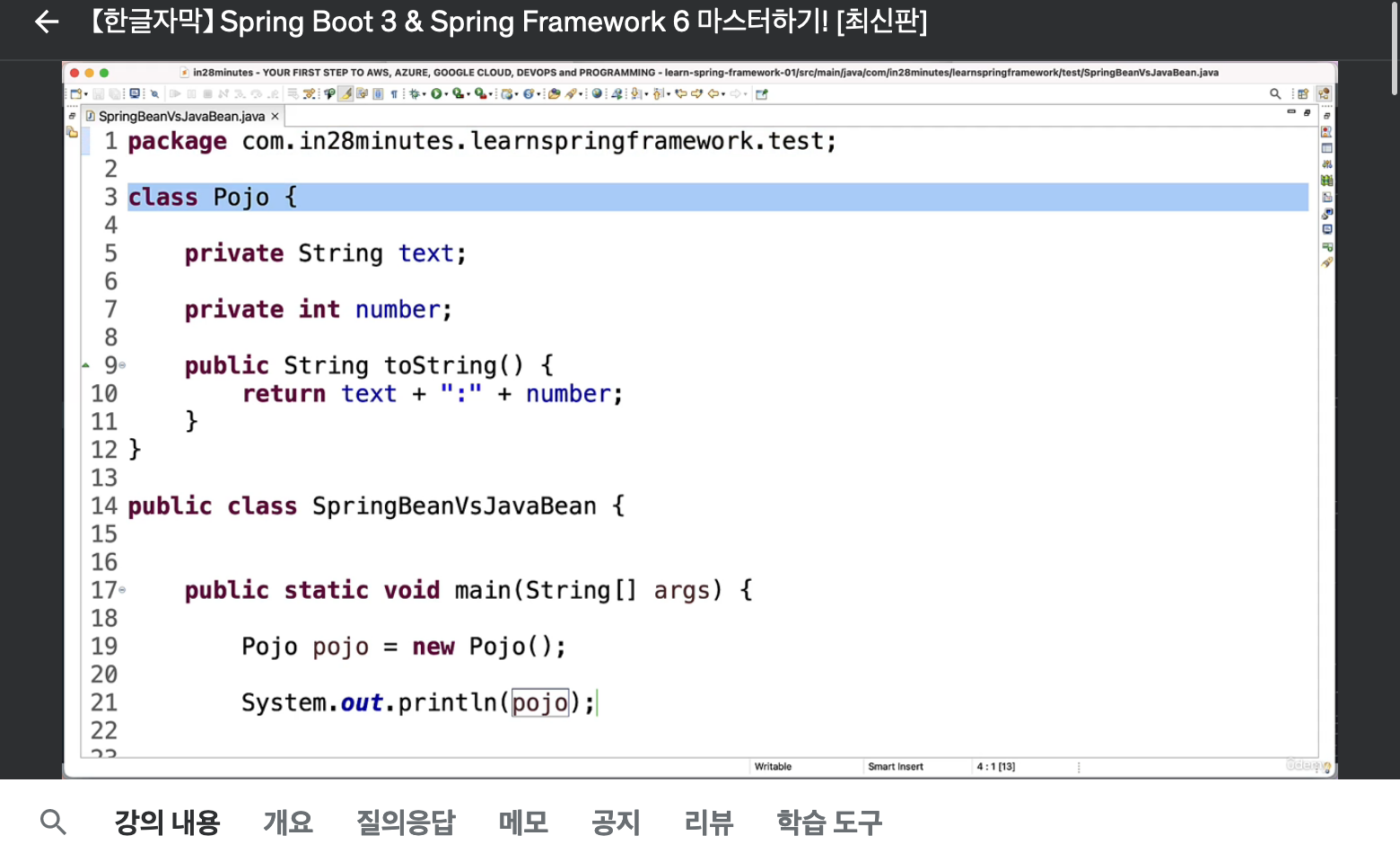The image size is (1400, 862).
Task: Click the New file wizard icon in Eclipse toolbar
Action: click(75, 93)
